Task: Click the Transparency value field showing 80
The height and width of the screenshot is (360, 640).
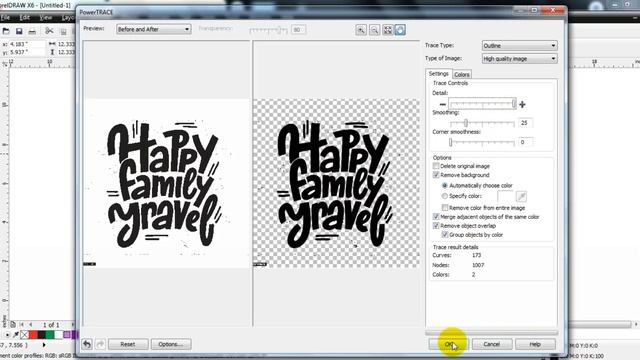Action: click(x=298, y=30)
